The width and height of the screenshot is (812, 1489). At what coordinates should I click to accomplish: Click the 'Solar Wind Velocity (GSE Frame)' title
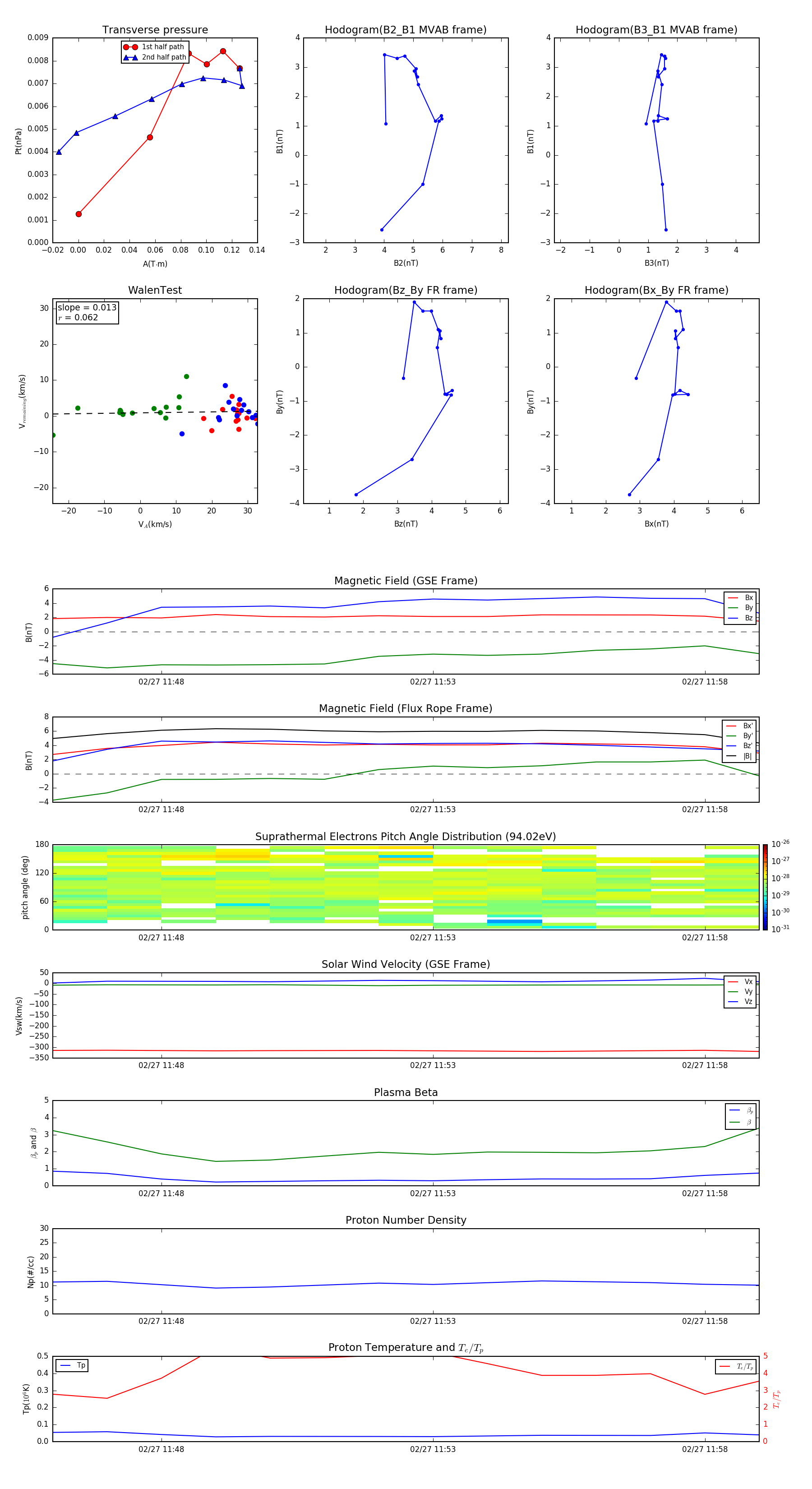click(x=406, y=965)
